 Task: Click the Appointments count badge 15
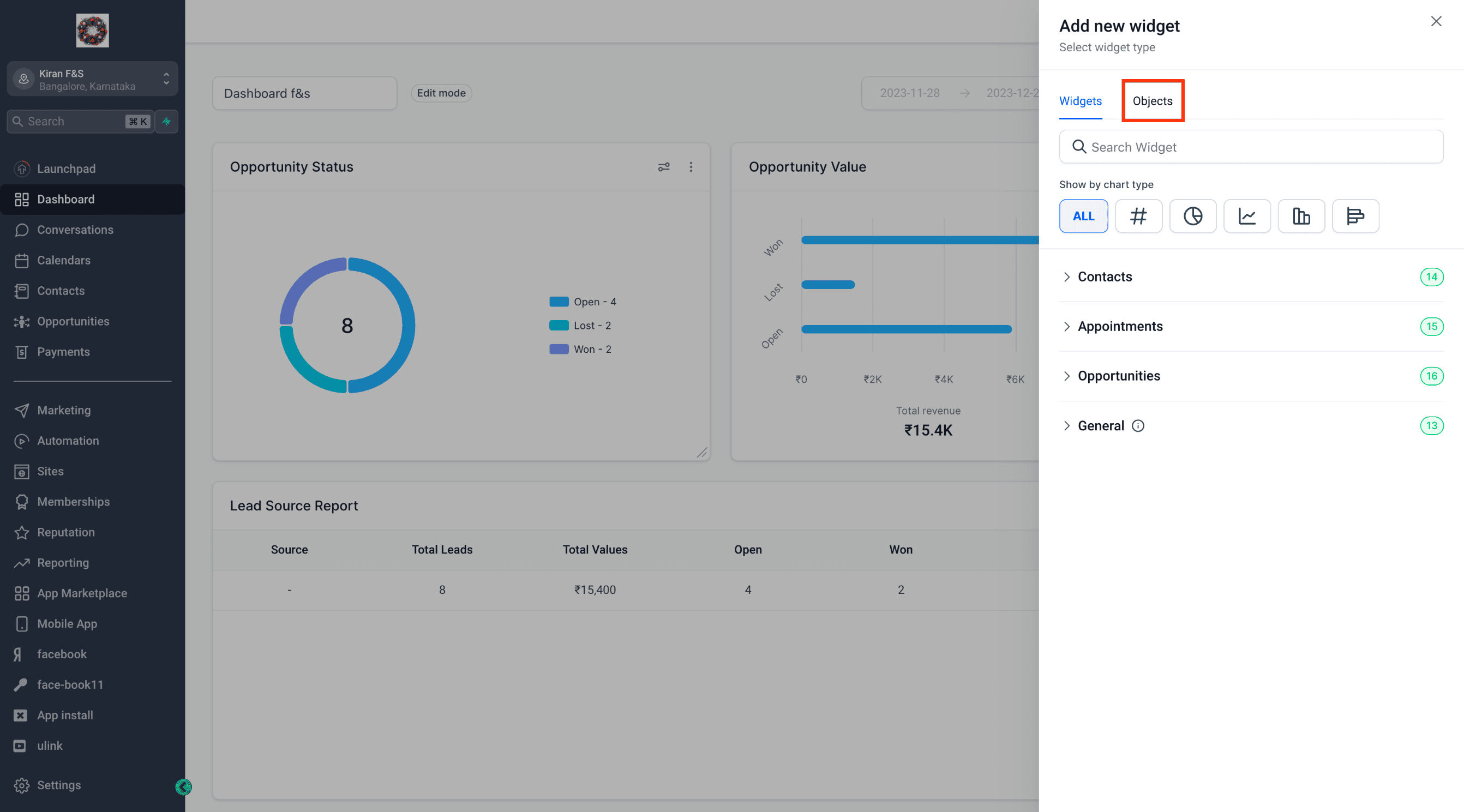pos(1432,326)
